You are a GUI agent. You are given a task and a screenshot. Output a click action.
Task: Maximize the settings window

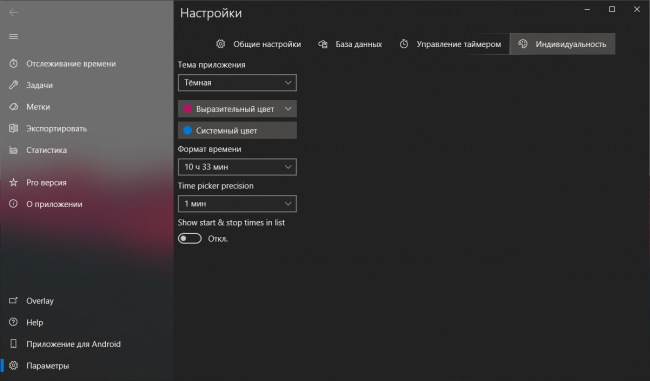pyautogui.click(x=612, y=9)
